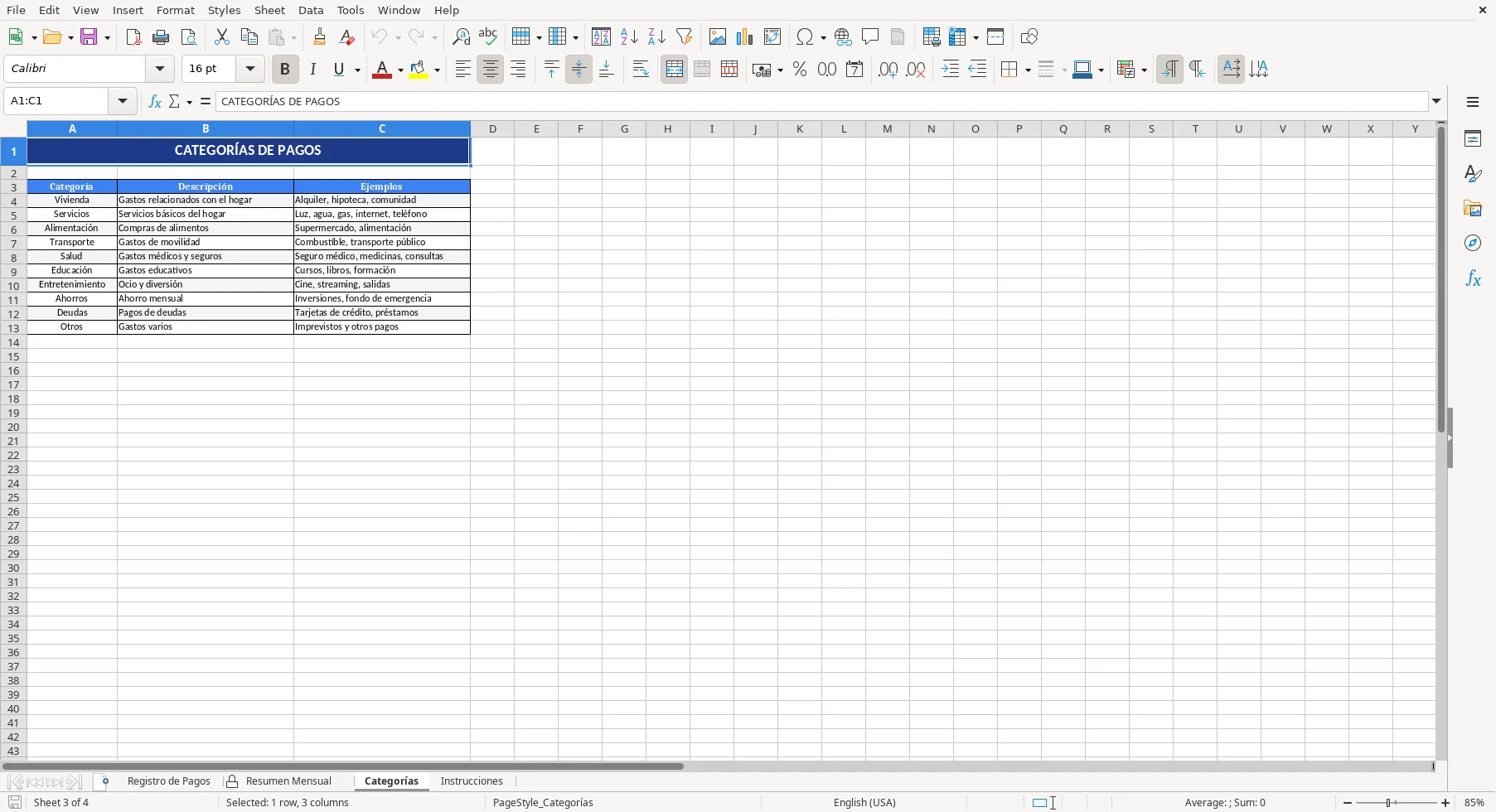Click the zoom out minus button
1496x812 pixels.
[x=1348, y=803]
